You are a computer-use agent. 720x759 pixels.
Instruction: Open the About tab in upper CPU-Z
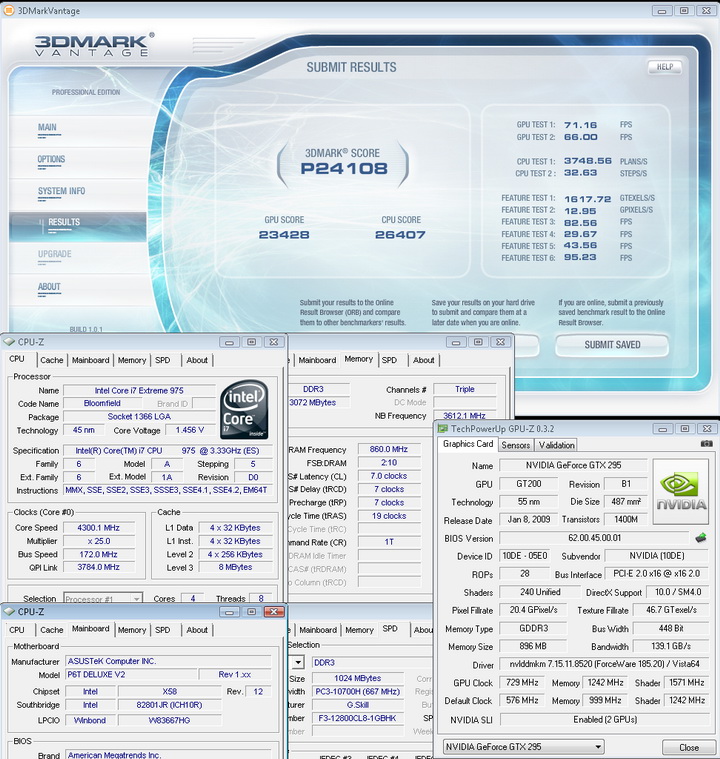coord(197,360)
